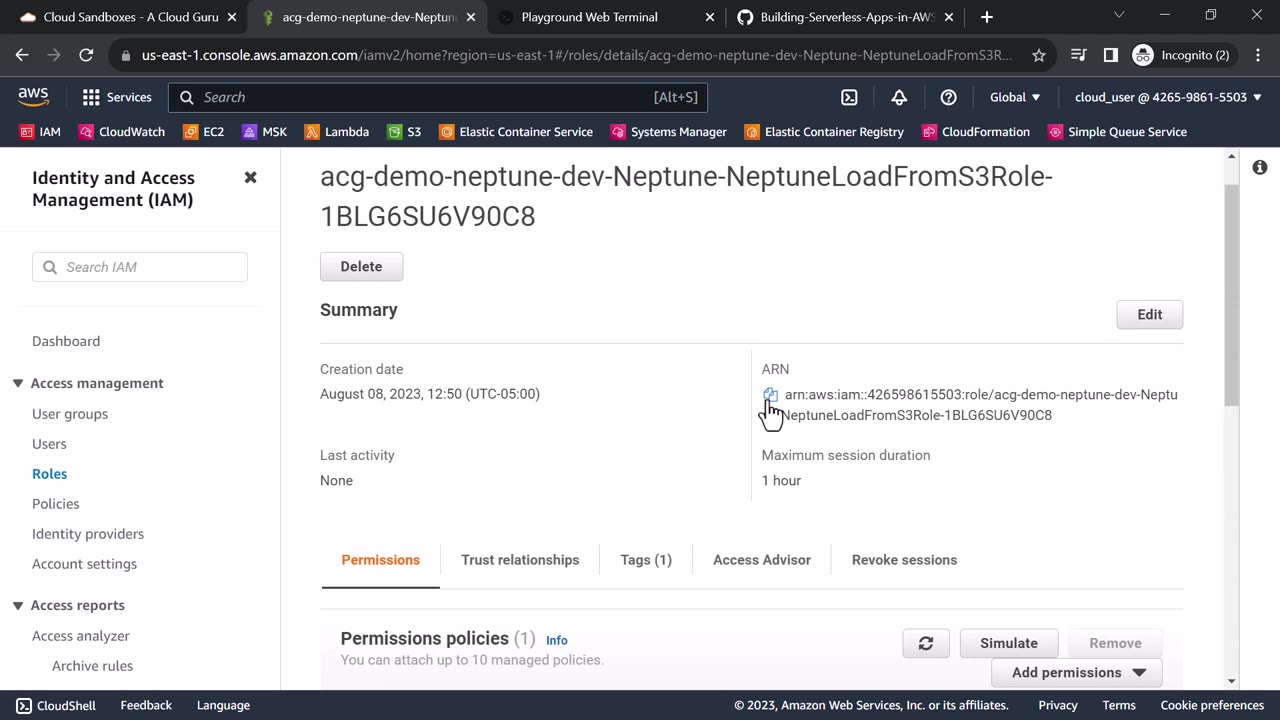Close the IAM navigation sidebar

[x=250, y=177]
